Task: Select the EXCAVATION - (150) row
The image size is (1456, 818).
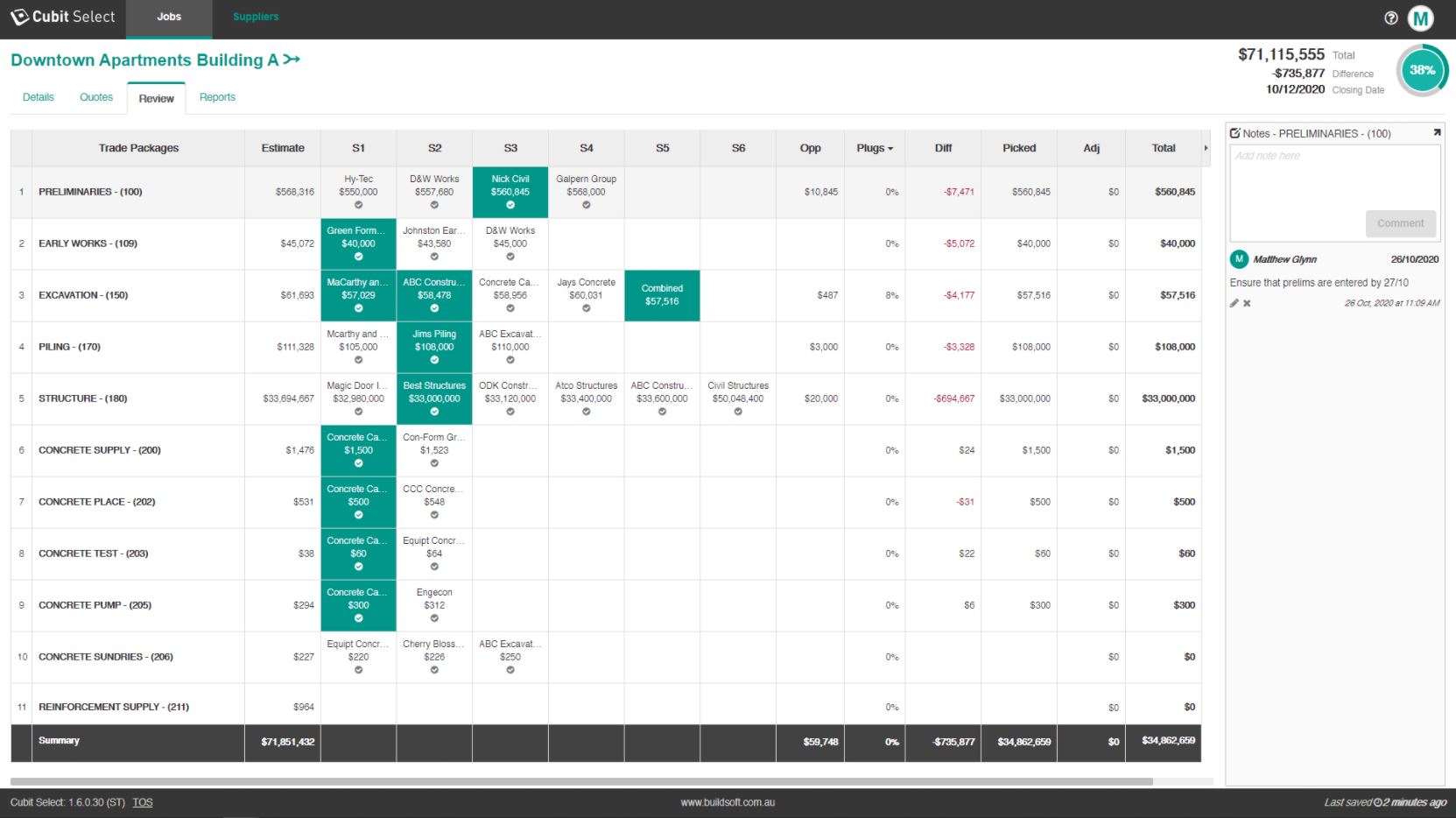Action: (606, 295)
